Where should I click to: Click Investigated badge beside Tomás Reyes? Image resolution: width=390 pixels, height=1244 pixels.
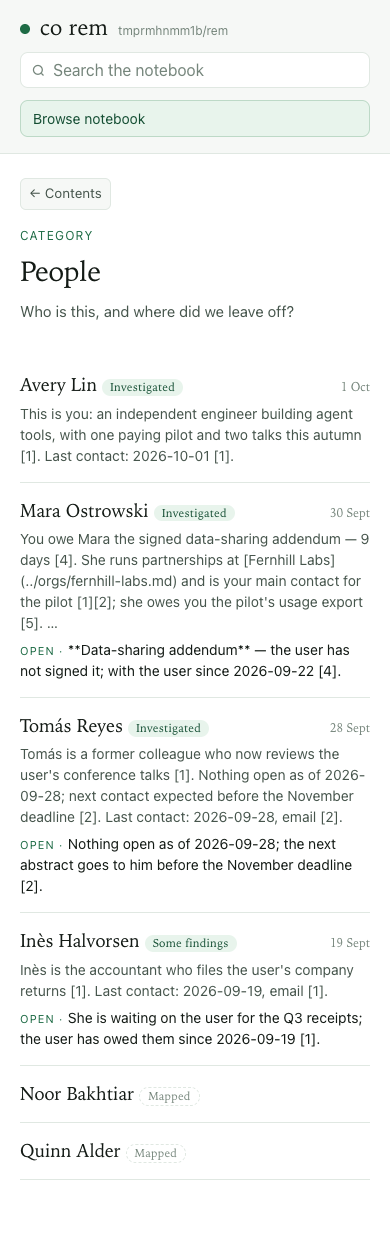(169, 728)
